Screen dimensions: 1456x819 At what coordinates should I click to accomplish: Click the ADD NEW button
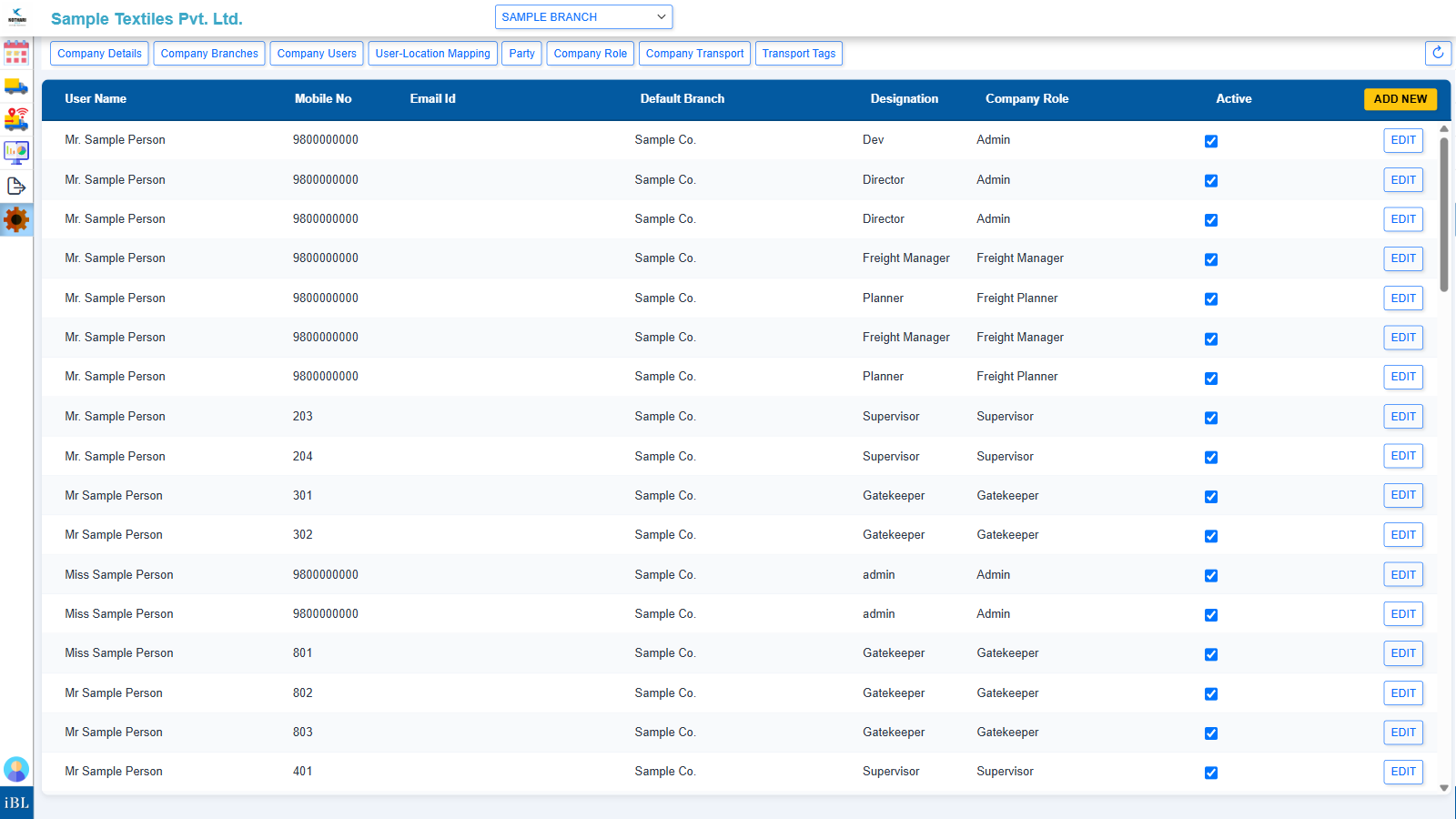[1400, 99]
